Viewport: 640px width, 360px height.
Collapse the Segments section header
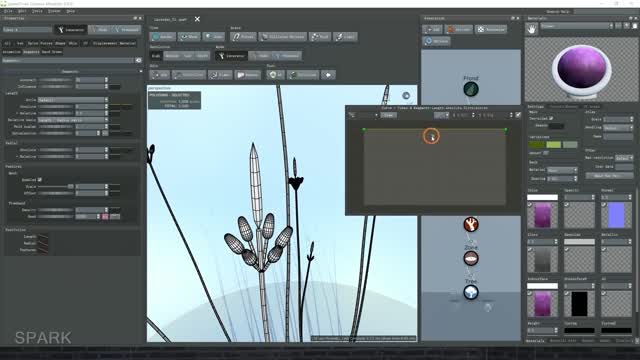[x=71, y=71]
